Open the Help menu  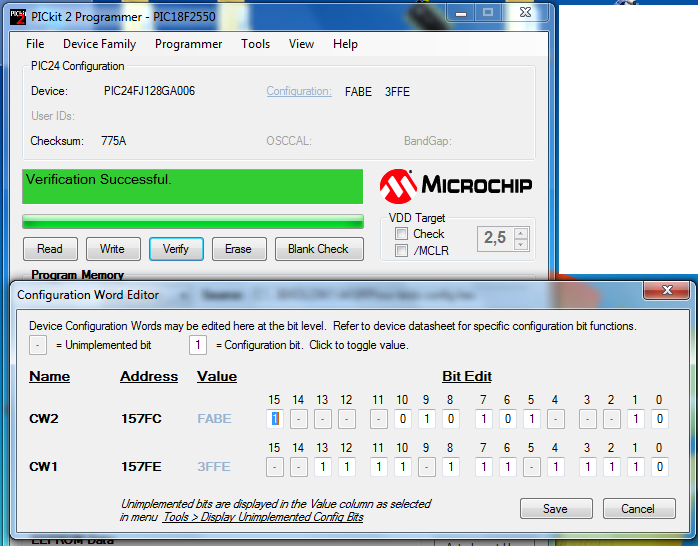[345, 44]
